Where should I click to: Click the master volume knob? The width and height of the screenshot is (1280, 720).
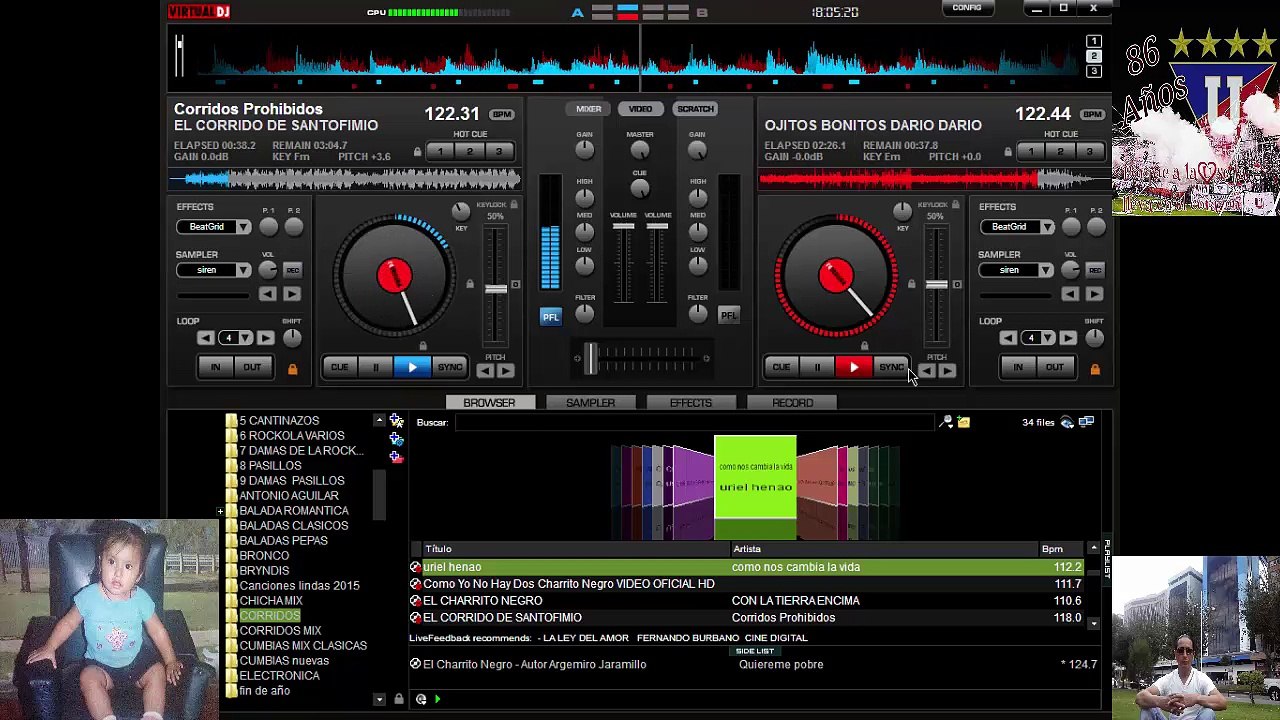coord(640,150)
